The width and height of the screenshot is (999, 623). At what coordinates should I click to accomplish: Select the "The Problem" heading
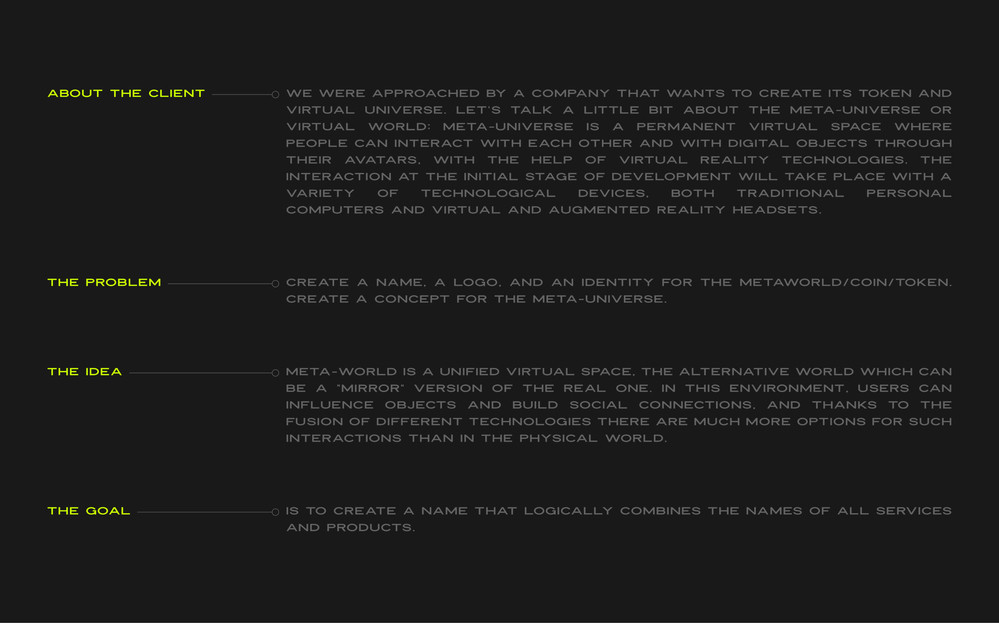pos(104,283)
